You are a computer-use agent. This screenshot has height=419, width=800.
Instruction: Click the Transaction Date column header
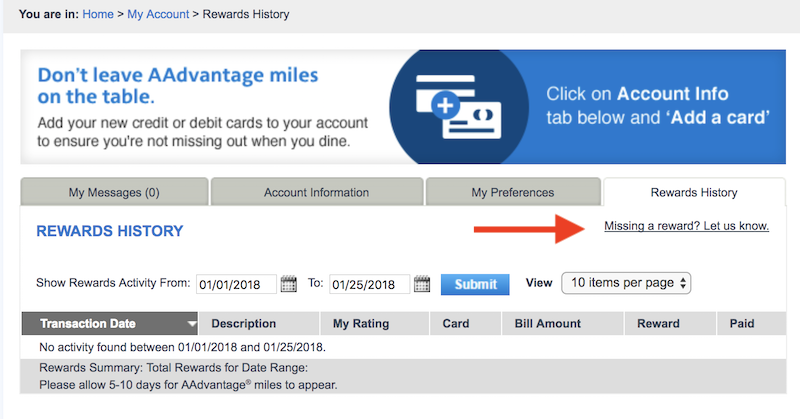[x=110, y=324]
